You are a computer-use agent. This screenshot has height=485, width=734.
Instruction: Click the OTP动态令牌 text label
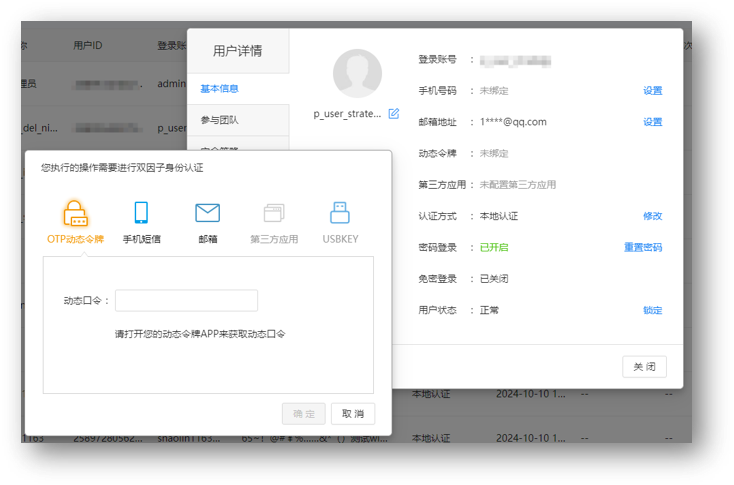[x=75, y=240]
